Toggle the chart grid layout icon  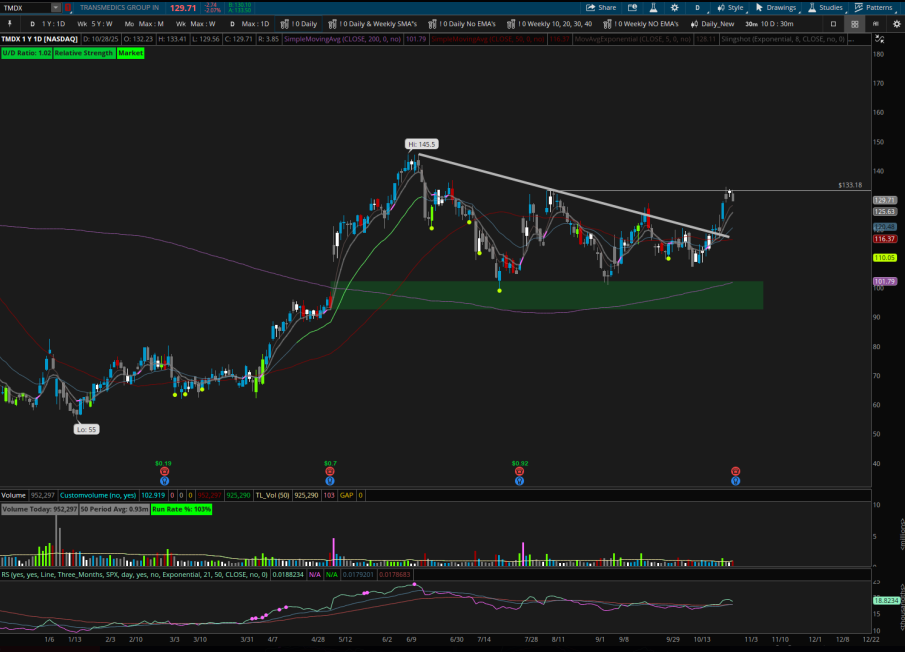(x=855, y=24)
